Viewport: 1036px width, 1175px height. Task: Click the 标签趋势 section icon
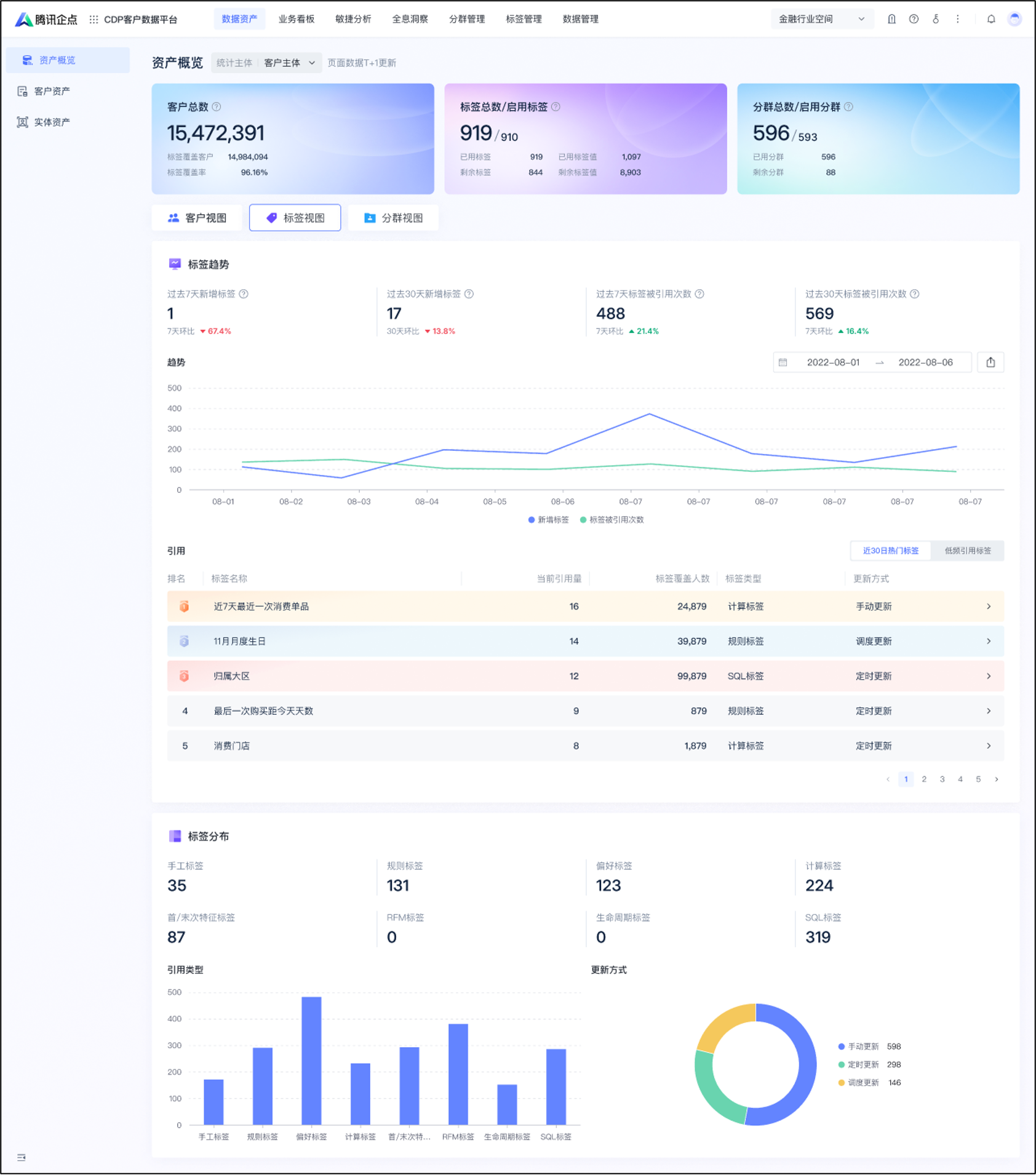[175, 264]
